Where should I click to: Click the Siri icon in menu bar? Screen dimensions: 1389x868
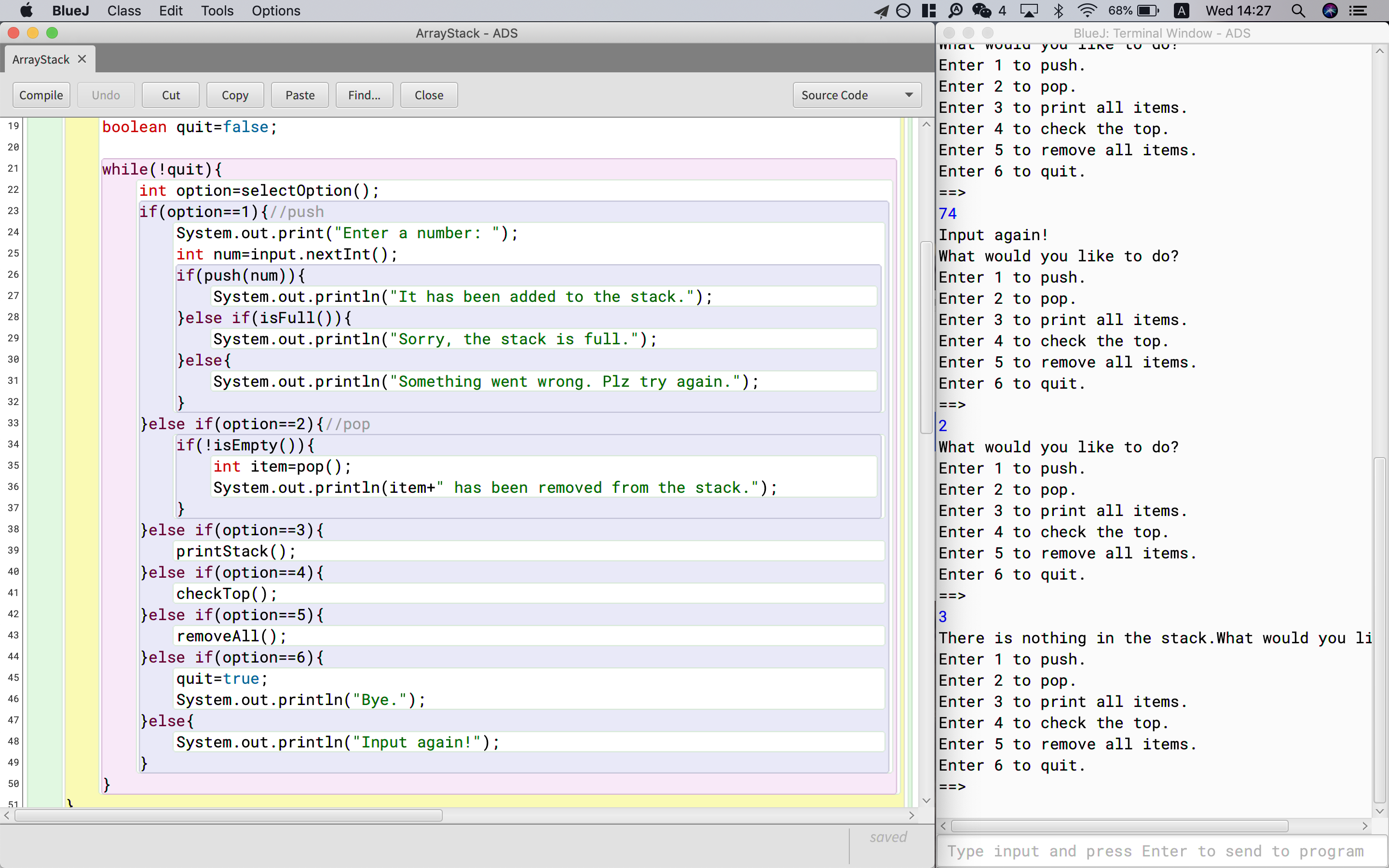coord(1330,11)
